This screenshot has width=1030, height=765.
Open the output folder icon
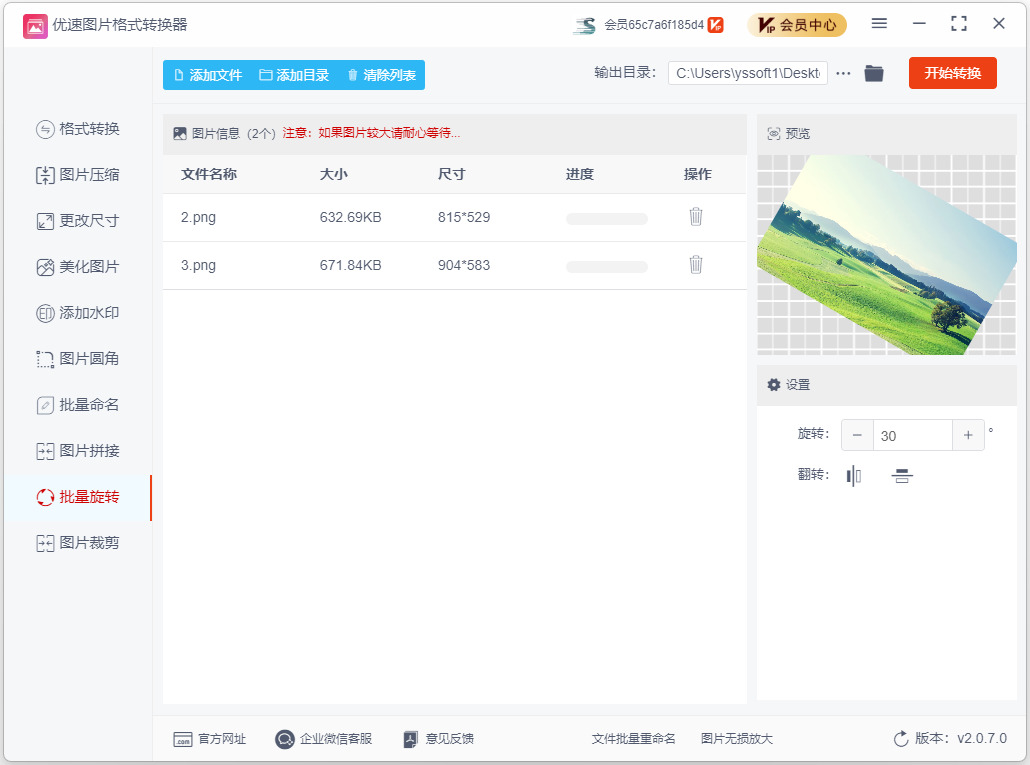[873, 73]
